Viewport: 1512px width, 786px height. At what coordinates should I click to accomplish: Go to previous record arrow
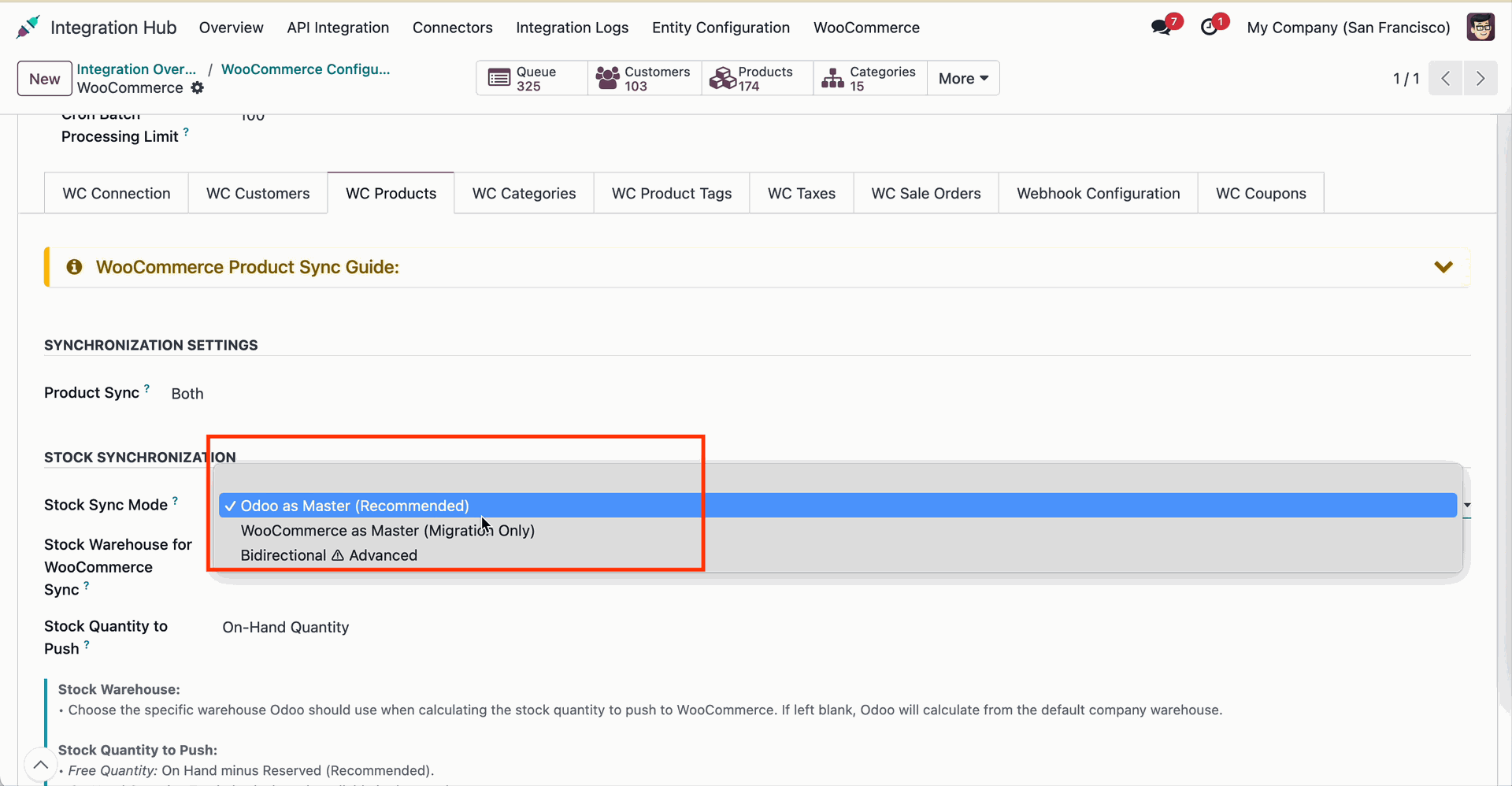coord(1445,79)
